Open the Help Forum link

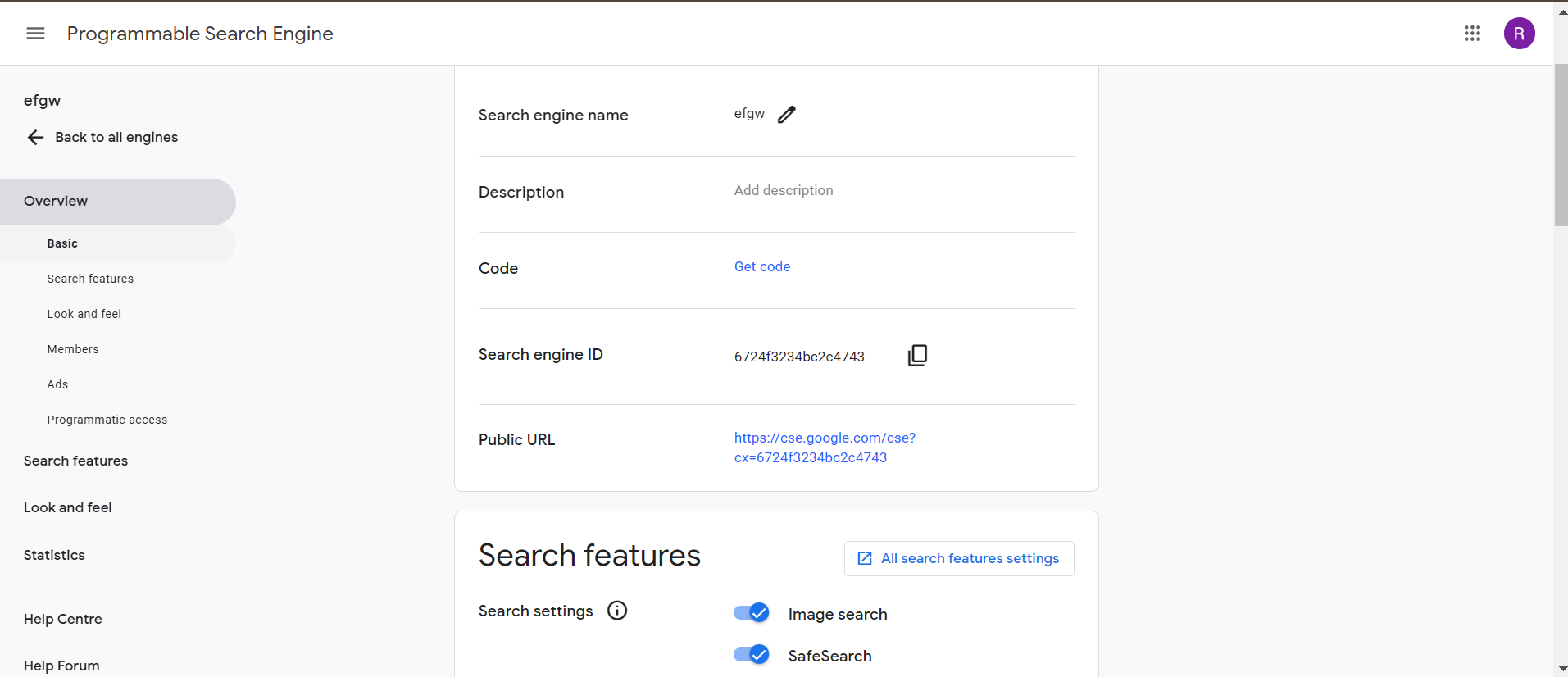pos(61,666)
